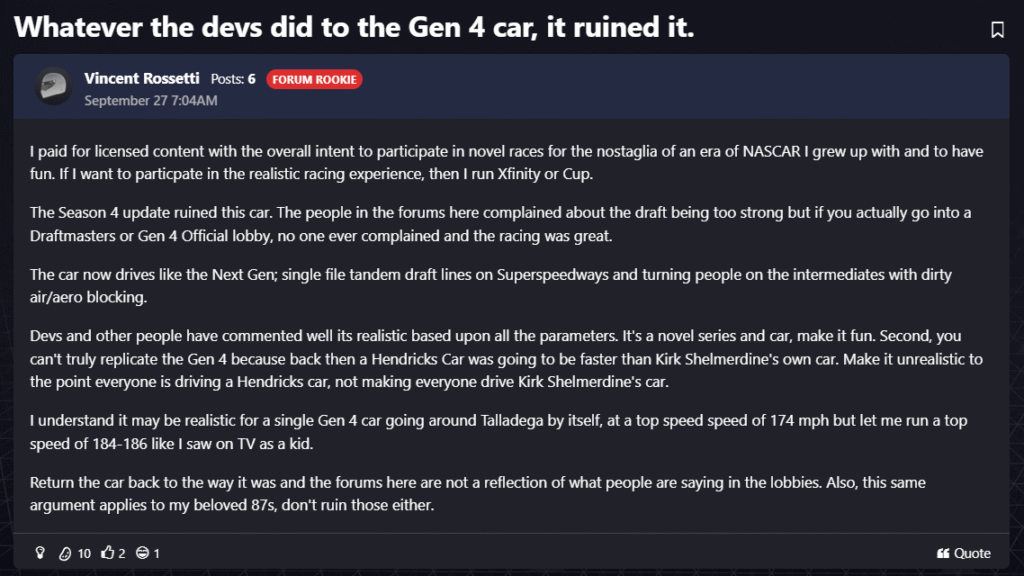Click the reaction icon beside the 10 count
This screenshot has width=1024, height=576.
tap(66, 553)
